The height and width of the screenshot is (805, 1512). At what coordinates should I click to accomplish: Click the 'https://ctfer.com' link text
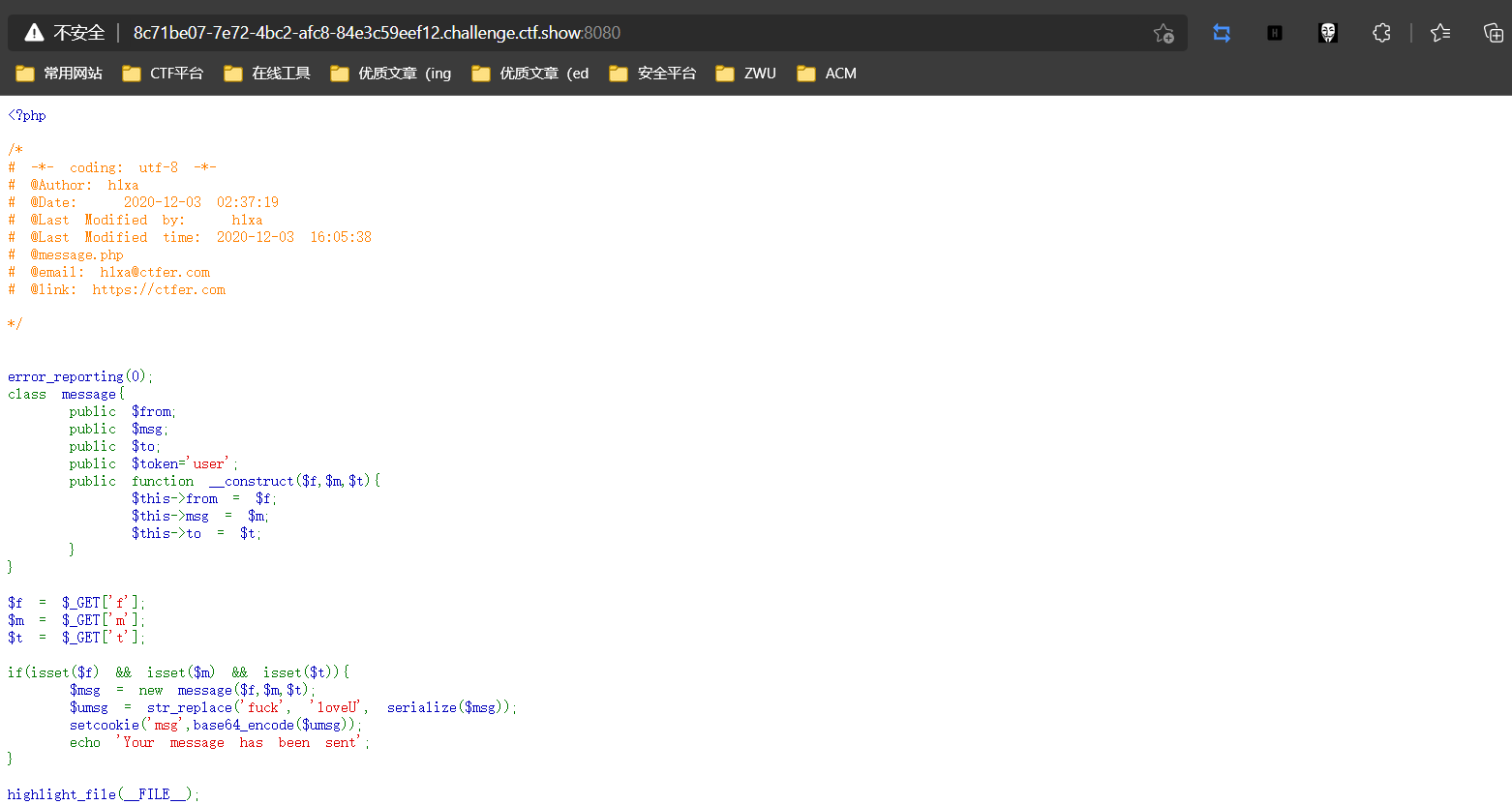[159, 289]
